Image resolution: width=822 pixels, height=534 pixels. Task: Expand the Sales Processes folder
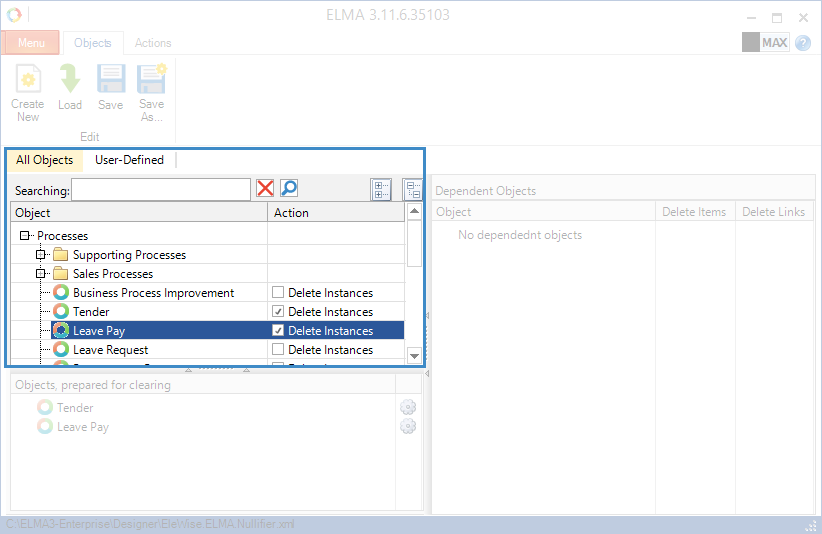pos(42,274)
